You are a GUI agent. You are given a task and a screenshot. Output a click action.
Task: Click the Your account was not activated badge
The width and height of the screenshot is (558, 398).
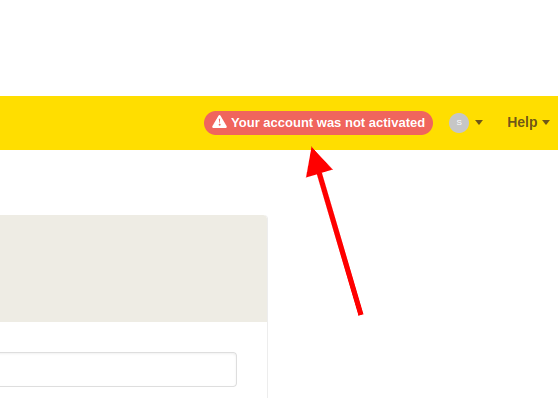point(318,123)
